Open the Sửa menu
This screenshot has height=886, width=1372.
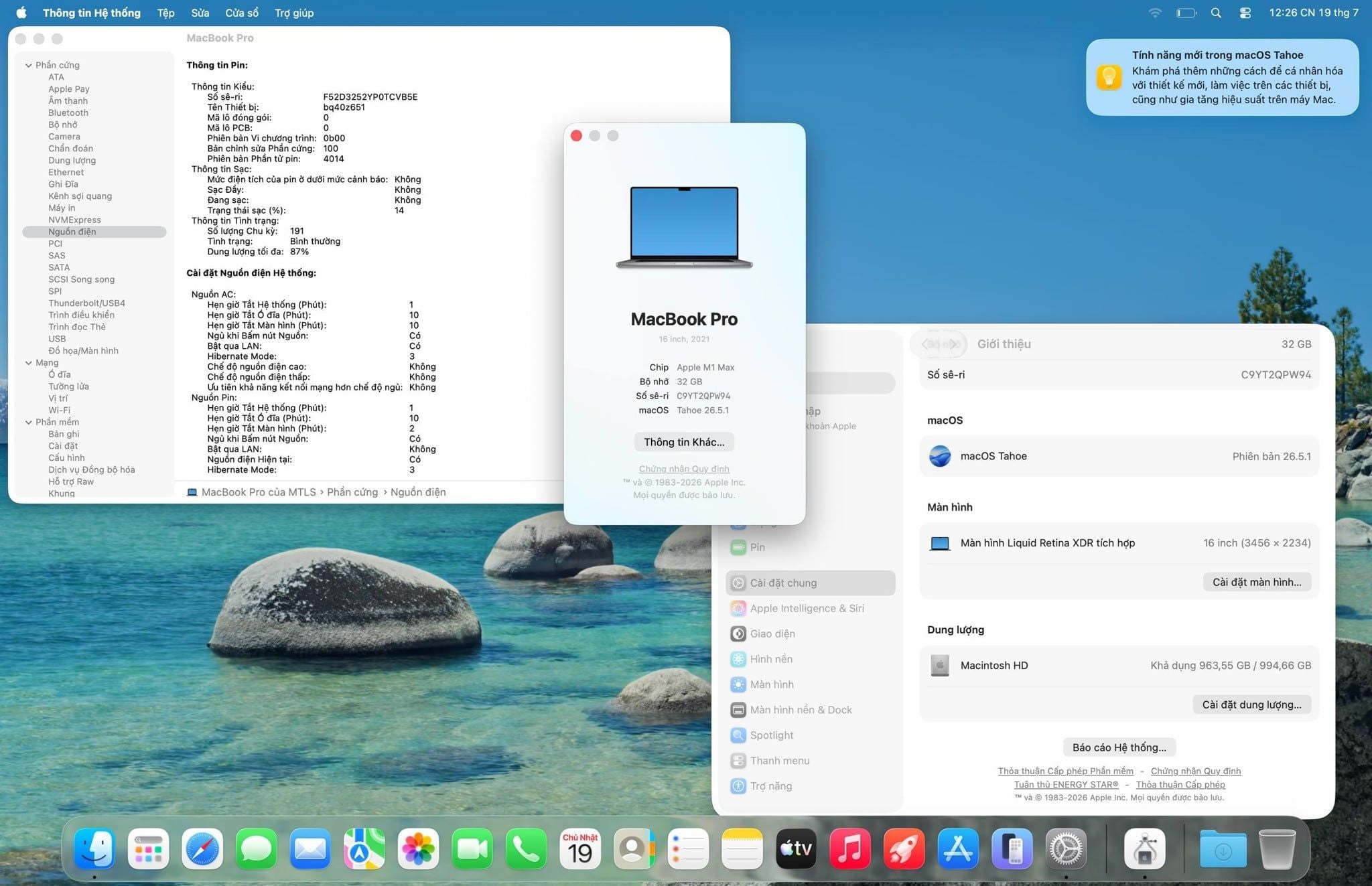point(200,13)
